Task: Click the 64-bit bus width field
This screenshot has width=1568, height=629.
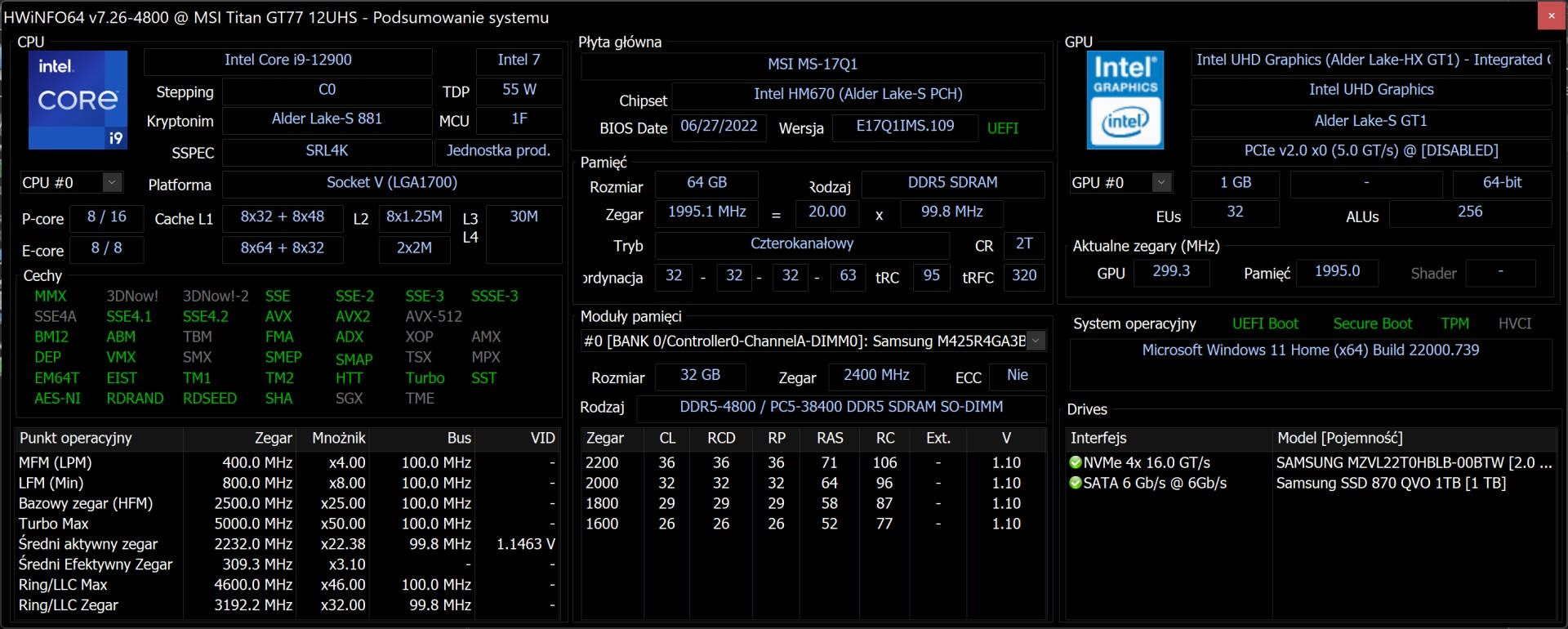Action: [x=1502, y=183]
